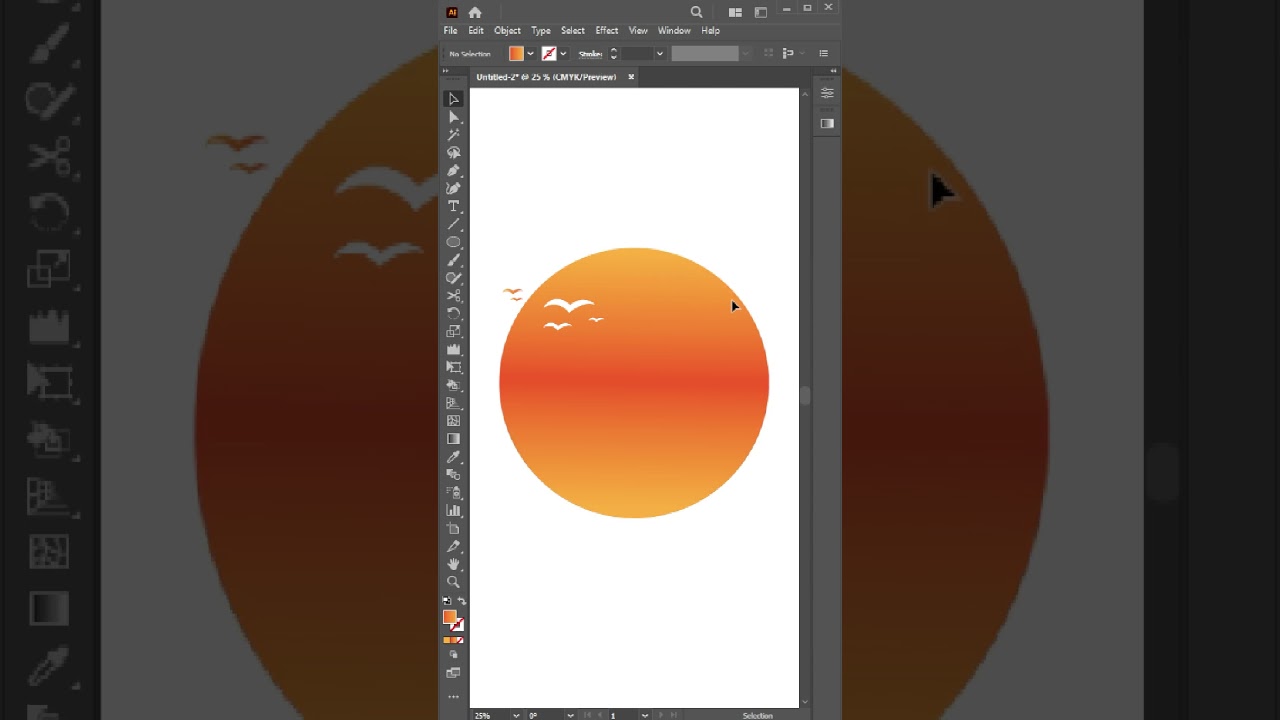This screenshot has height=720, width=1280.
Task: Select the Eyedropper tool
Action: [453, 457]
